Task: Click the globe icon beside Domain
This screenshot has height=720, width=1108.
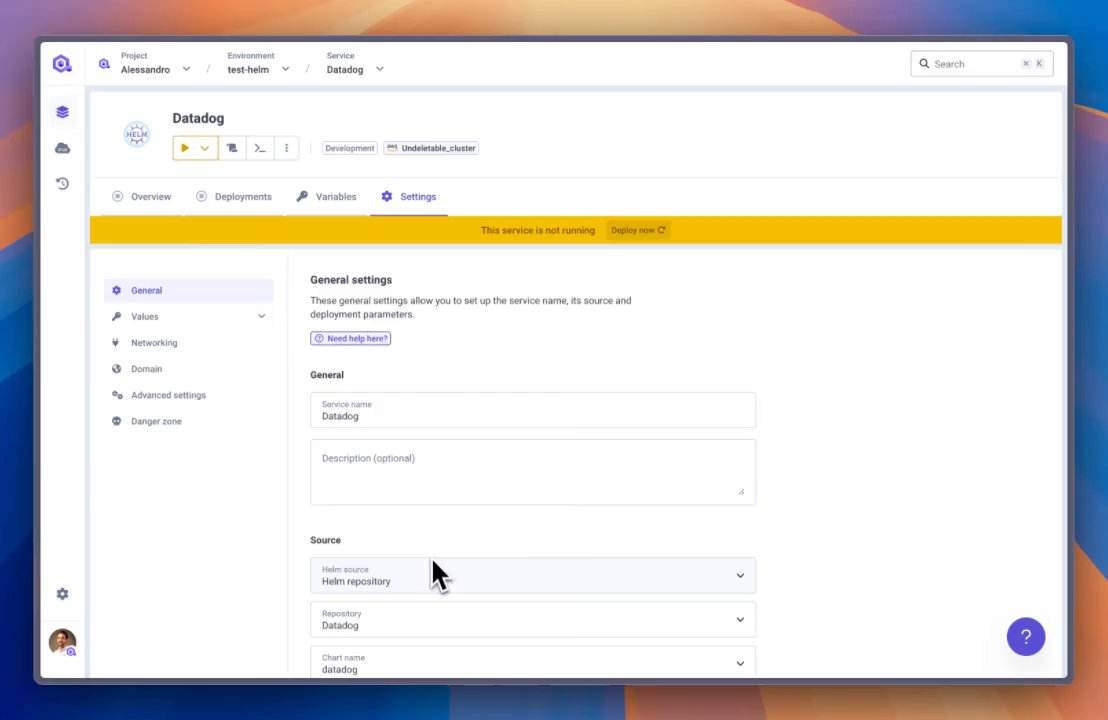Action: click(117, 369)
